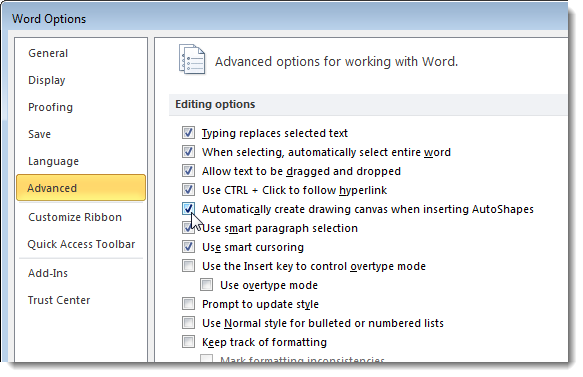
Task: Uncheck Typing replaces selected text
Action: (188, 133)
